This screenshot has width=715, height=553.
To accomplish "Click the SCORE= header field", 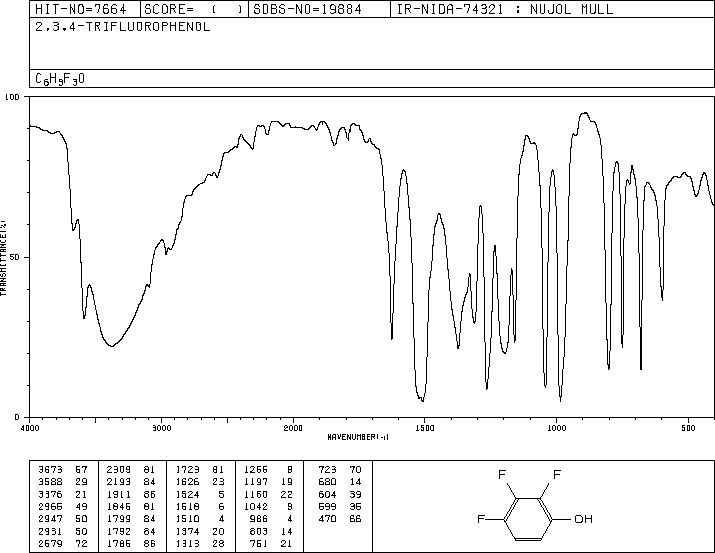I will pyautogui.click(x=194, y=9).
